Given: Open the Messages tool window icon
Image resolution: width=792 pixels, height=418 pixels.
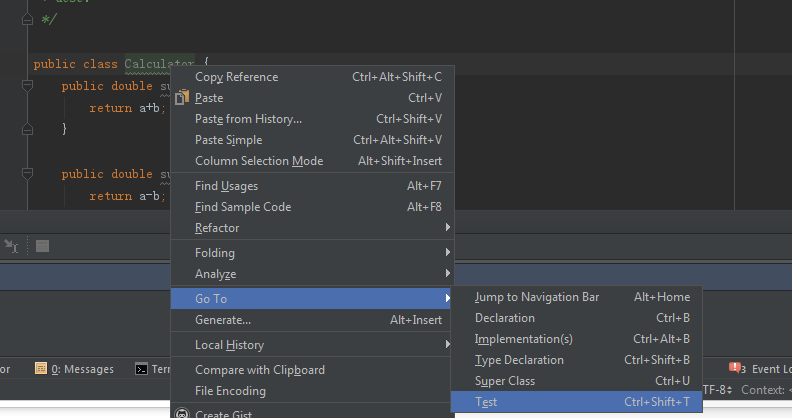Looking at the screenshot, I should click(x=41, y=369).
